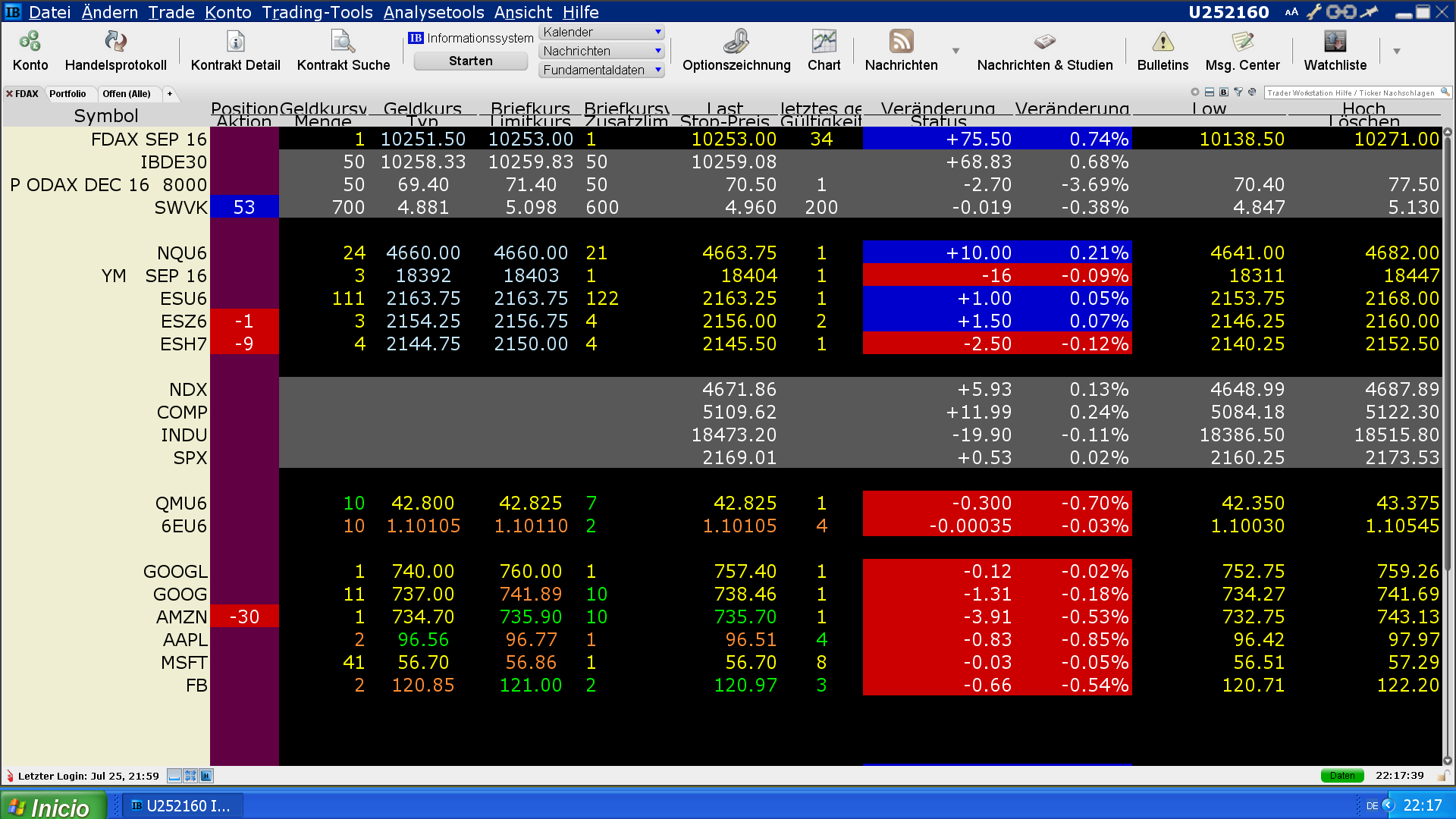Image resolution: width=1456 pixels, height=819 pixels.
Task: Switch to the Portfolio tab
Action: pos(67,94)
